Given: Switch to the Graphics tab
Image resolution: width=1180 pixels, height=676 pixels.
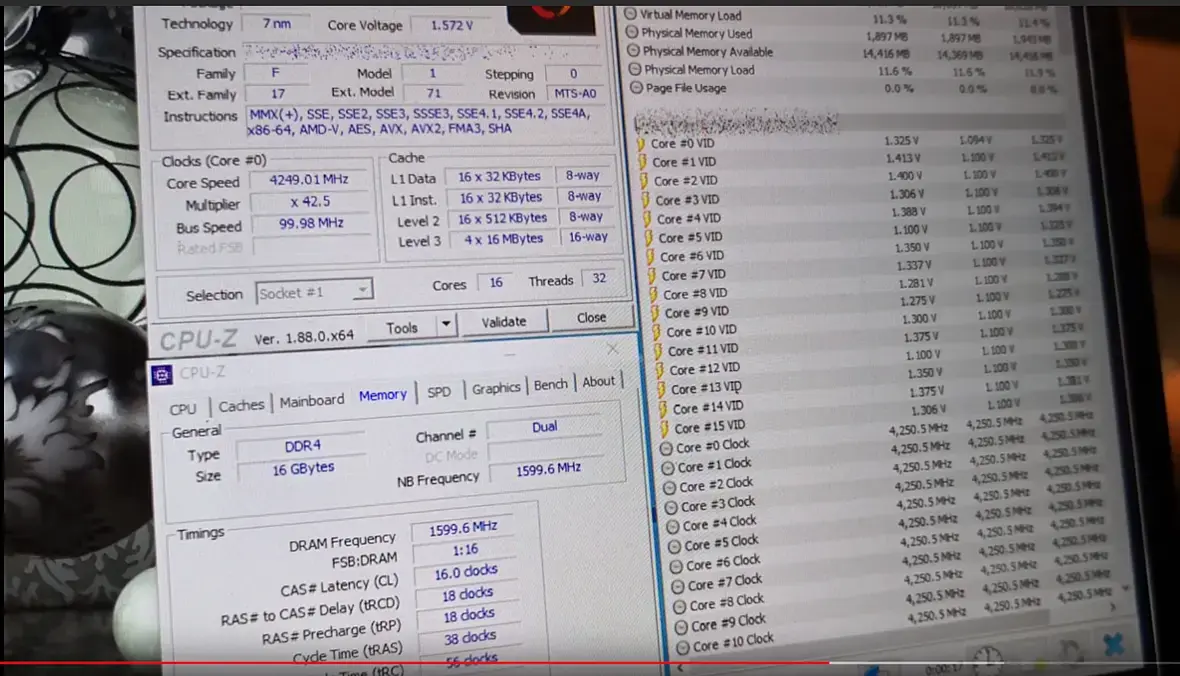Looking at the screenshot, I should [496, 388].
